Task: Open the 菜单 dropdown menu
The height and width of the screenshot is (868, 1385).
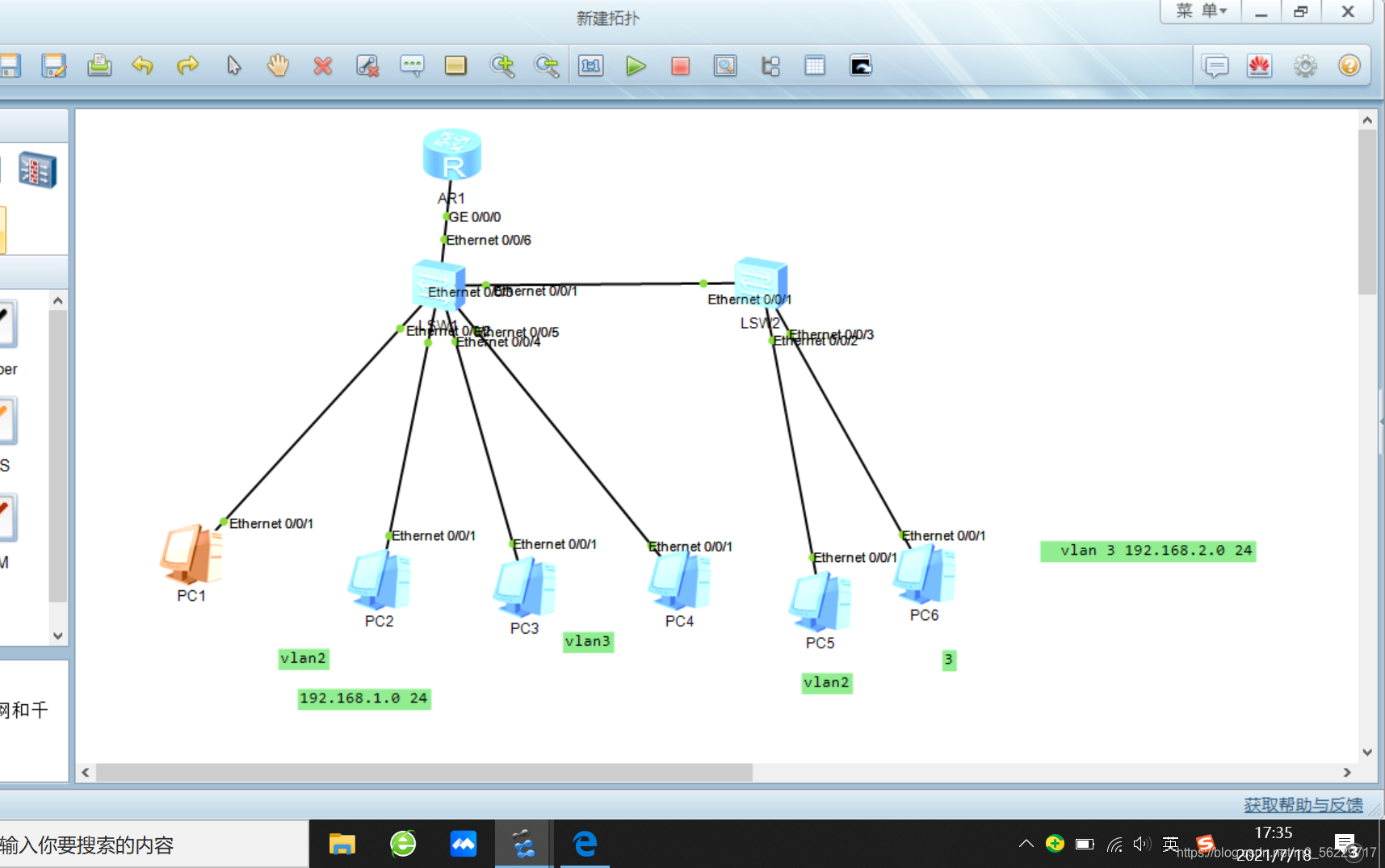Action: coord(1200,11)
